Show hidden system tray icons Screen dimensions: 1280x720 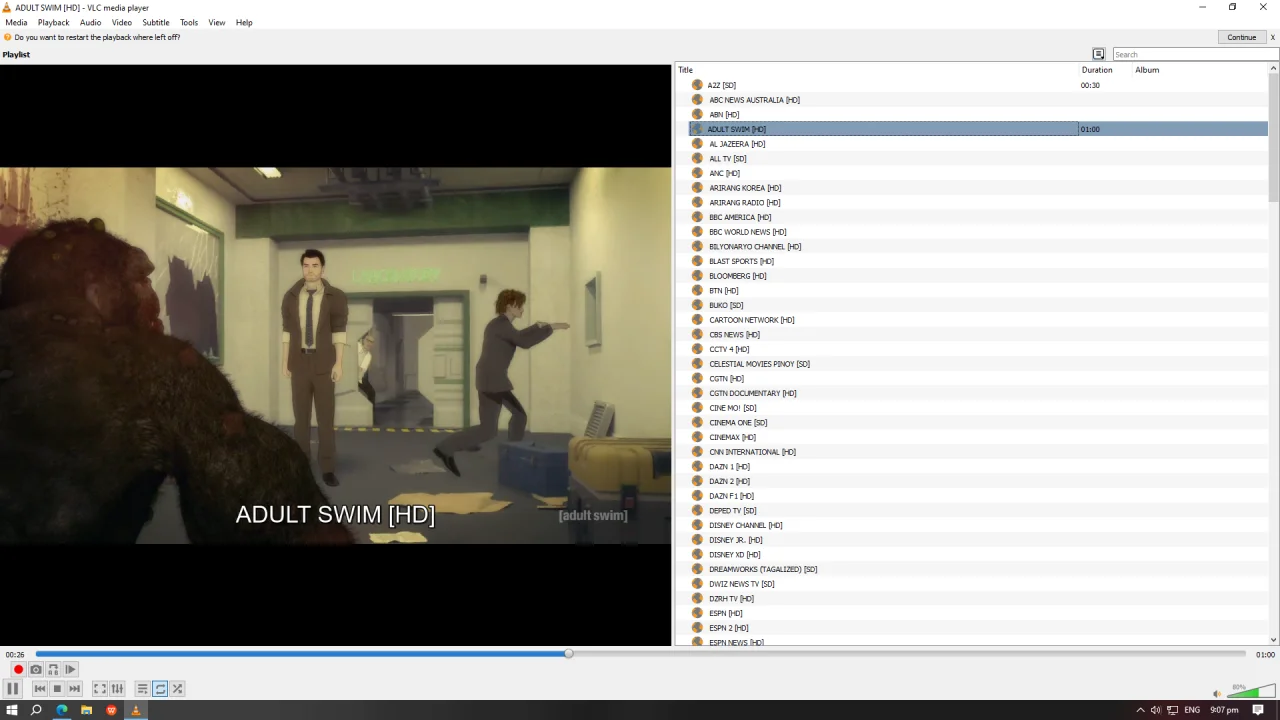click(1140, 710)
